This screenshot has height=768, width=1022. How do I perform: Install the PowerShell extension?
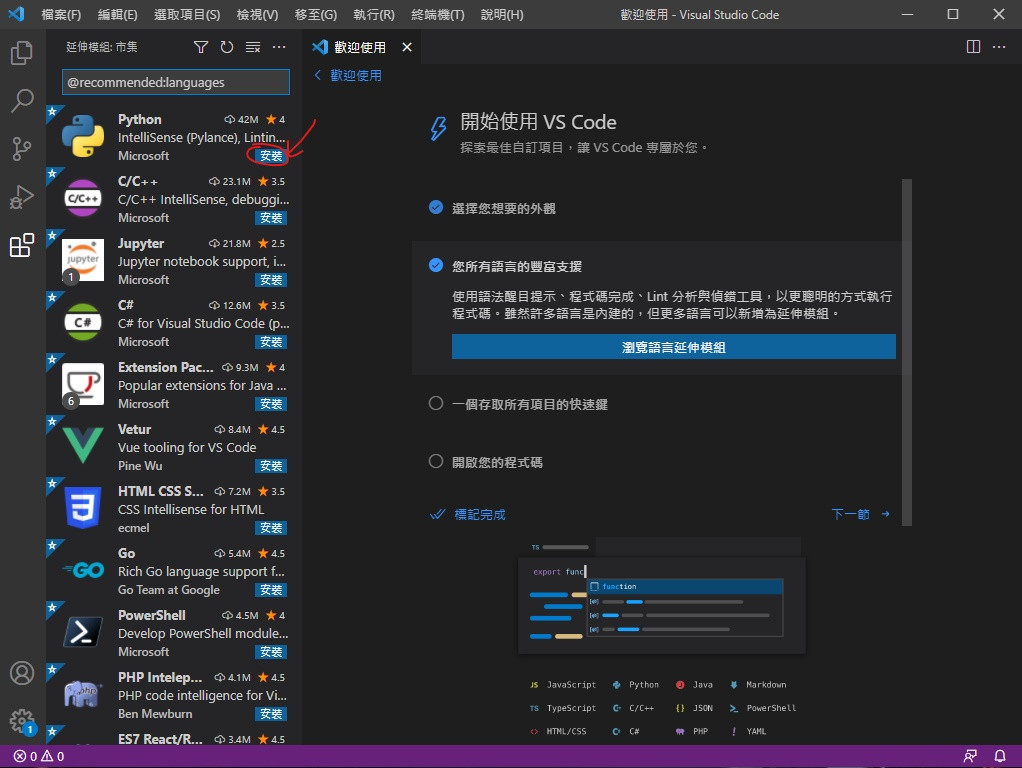pos(270,651)
